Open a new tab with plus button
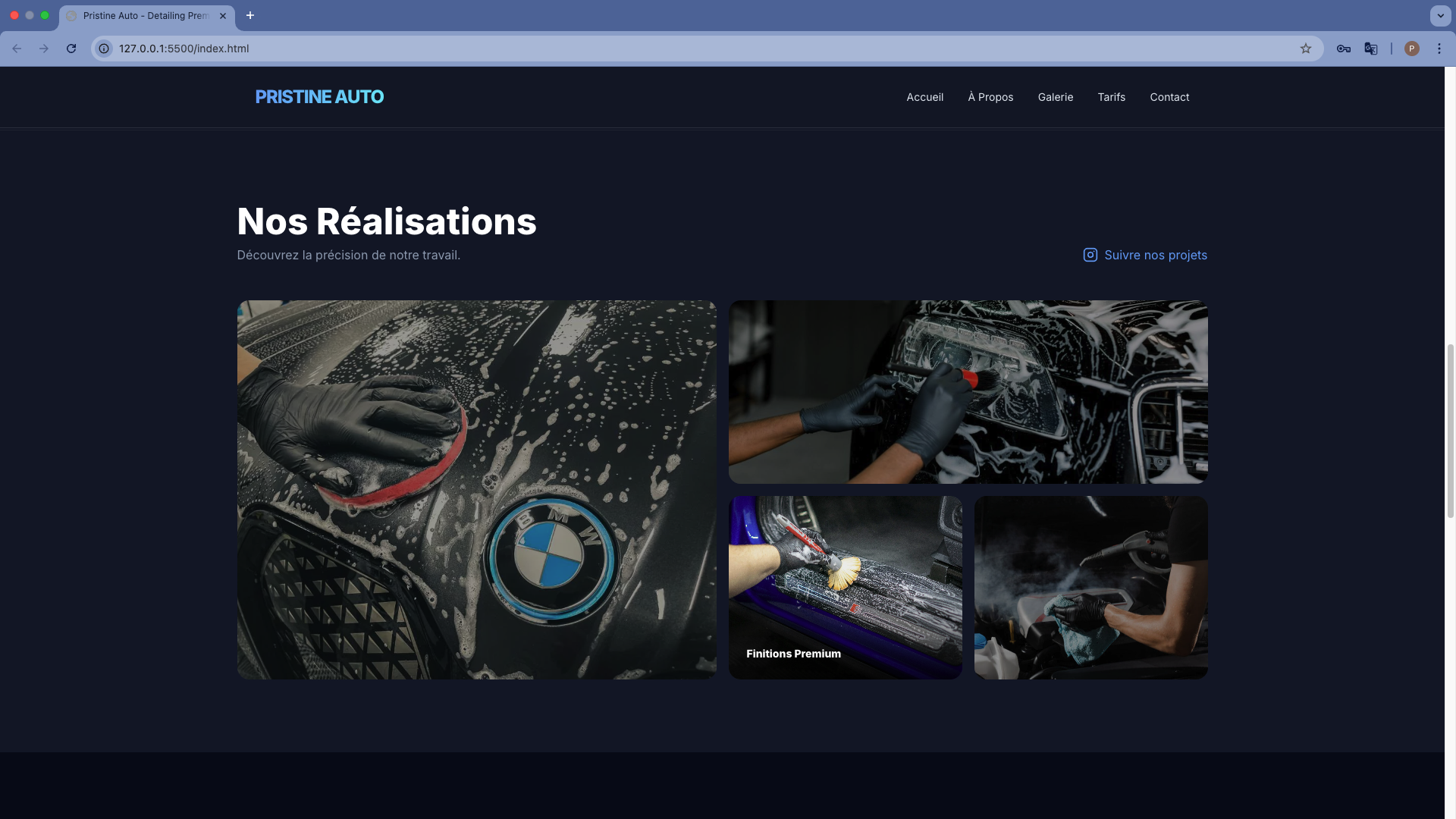Screen dimensions: 1456x819 (250, 15)
